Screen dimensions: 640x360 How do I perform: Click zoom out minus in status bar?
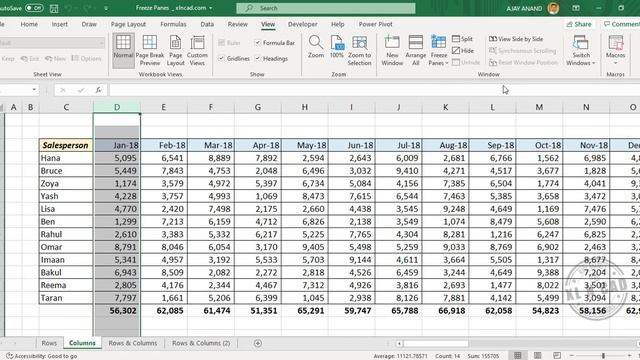point(571,356)
